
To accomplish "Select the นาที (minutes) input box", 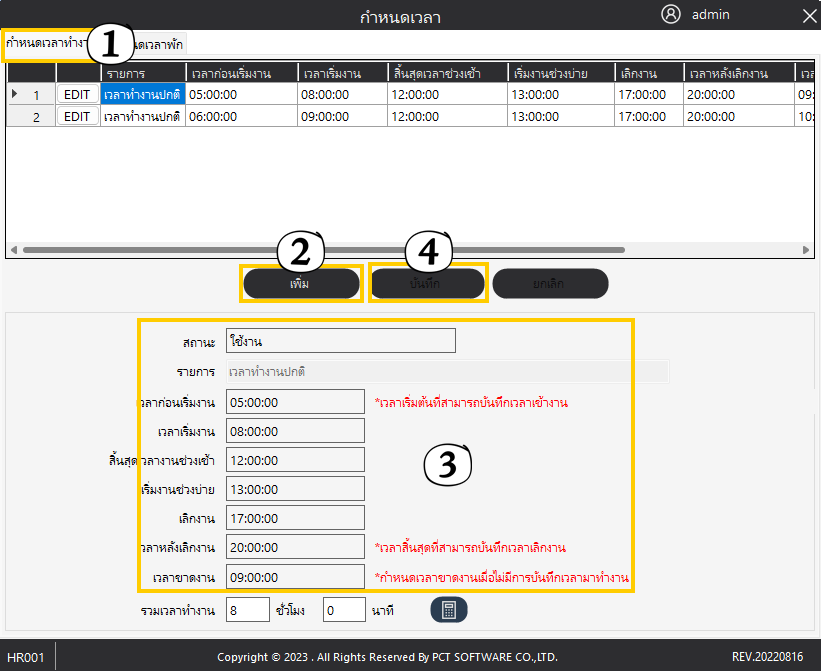I will 344,610.
